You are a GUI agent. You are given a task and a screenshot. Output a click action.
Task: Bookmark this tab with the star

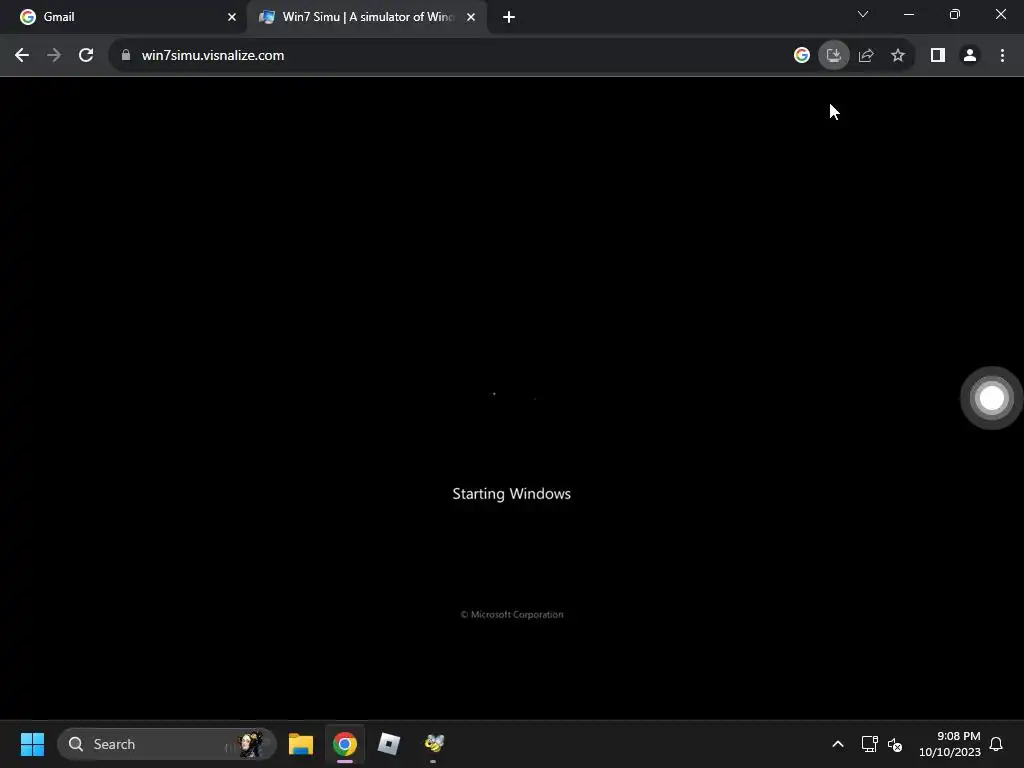pos(898,56)
